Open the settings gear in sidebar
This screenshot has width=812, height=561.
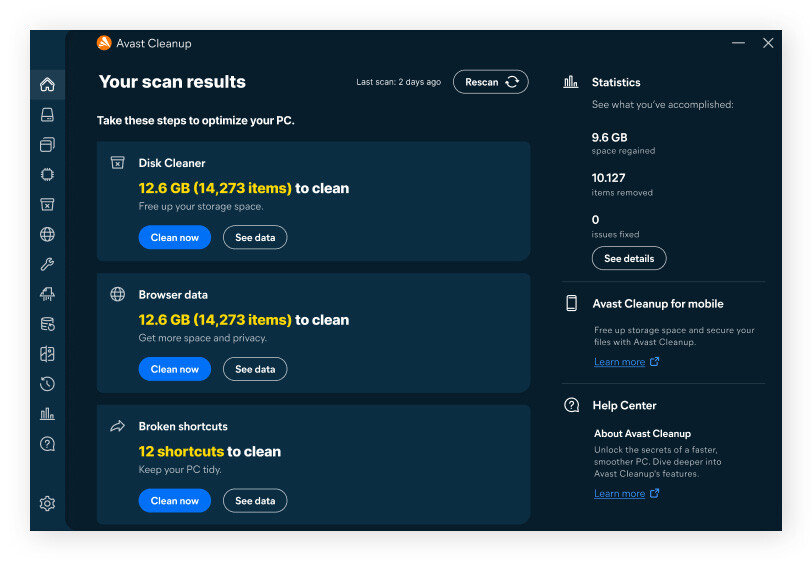click(x=47, y=504)
